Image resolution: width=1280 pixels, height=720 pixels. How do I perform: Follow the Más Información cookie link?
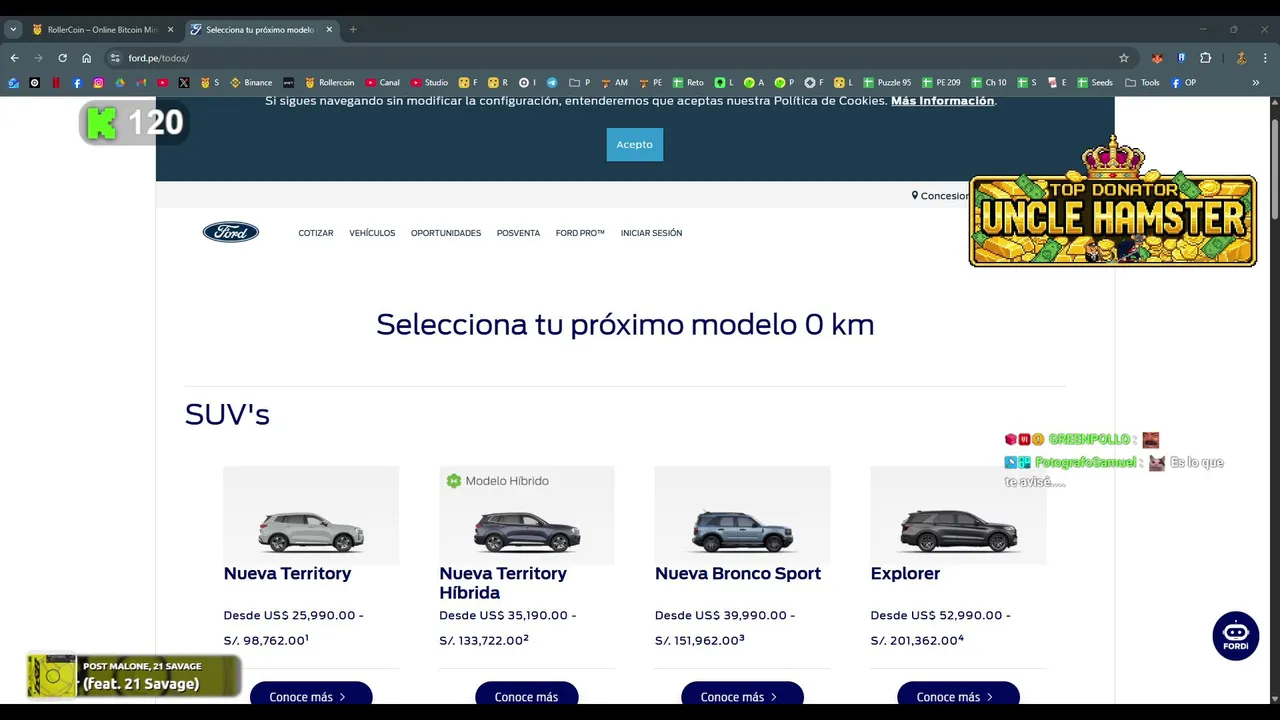tap(942, 101)
